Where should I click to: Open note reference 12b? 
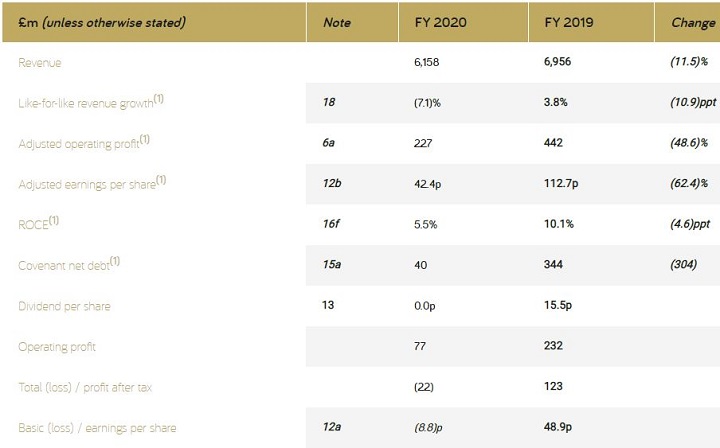pyautogui.click(x=332, y=183)
